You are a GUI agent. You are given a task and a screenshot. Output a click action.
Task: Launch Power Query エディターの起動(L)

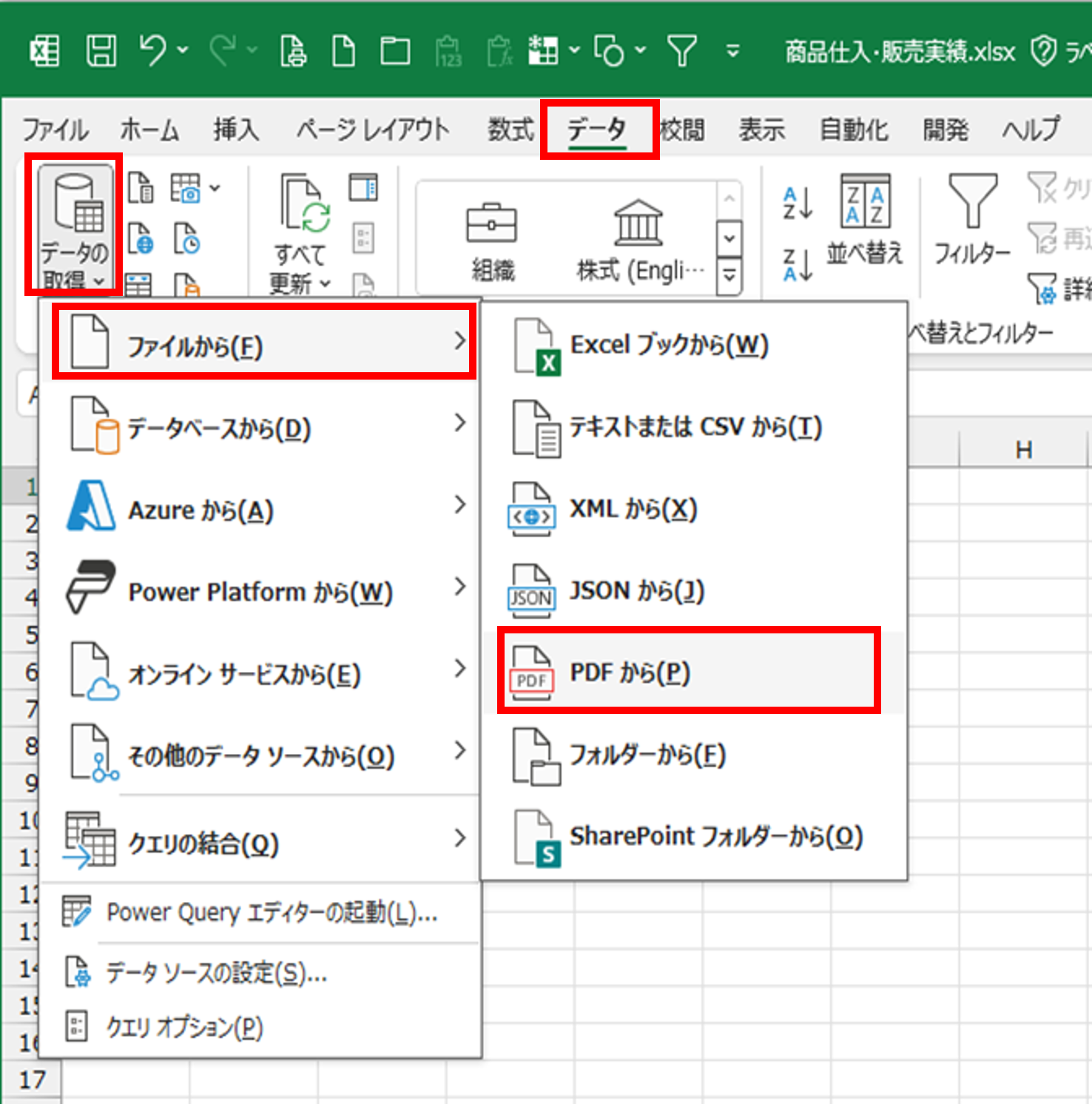point(271,912)
